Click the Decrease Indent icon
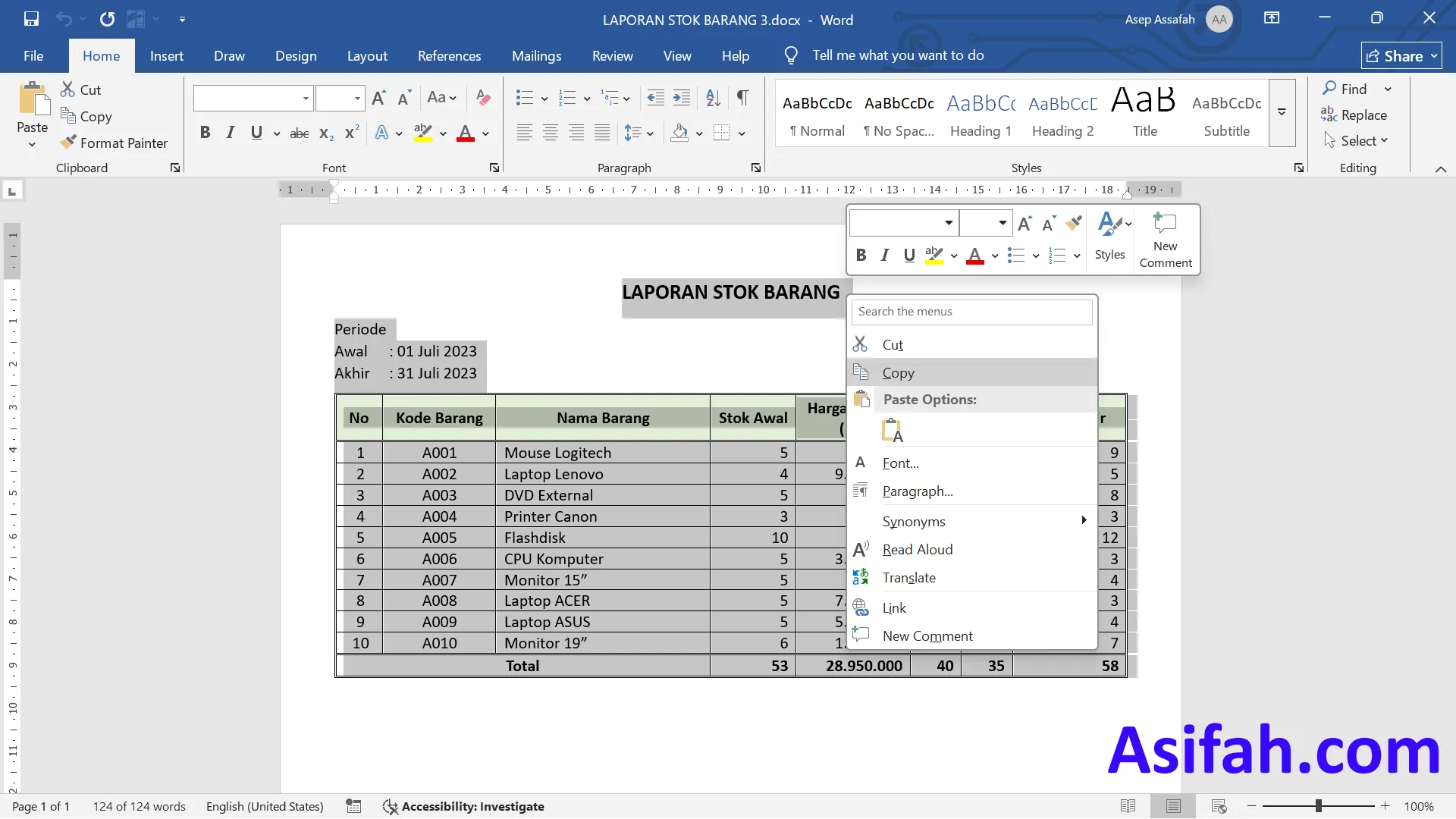 (x=656, y=97)
